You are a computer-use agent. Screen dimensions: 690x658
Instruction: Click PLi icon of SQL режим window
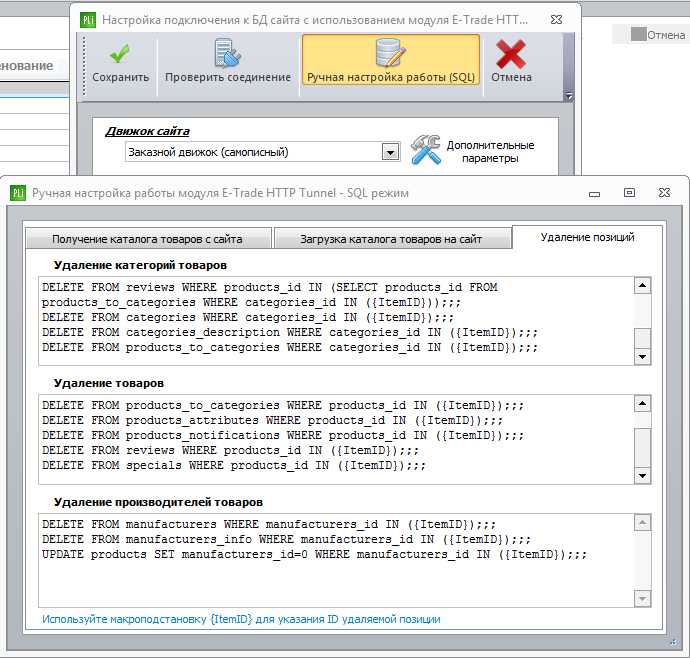click(18, 193)
